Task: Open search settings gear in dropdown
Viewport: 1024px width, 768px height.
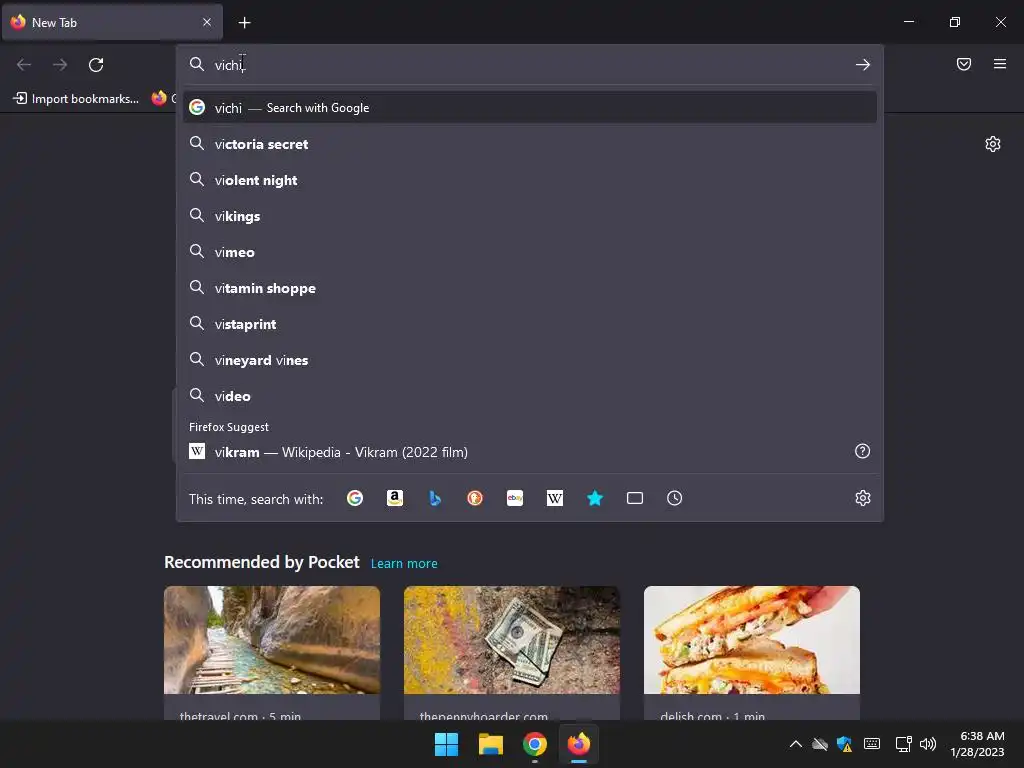Action: click(x=863, y=498)
